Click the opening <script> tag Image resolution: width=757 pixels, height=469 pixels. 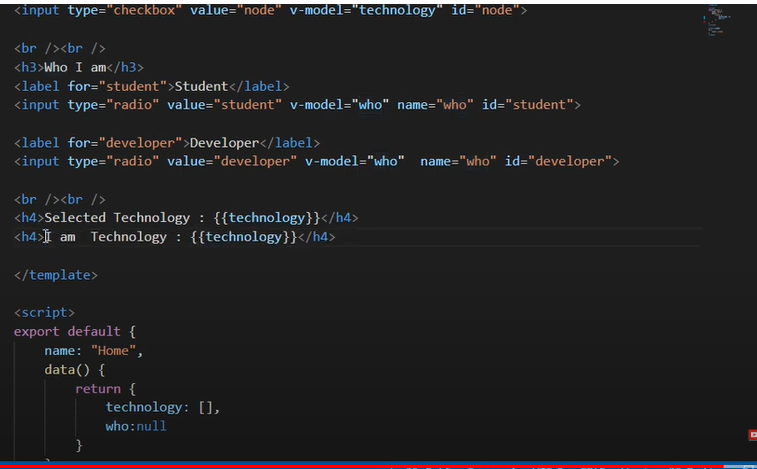click(x=44, y=313)
